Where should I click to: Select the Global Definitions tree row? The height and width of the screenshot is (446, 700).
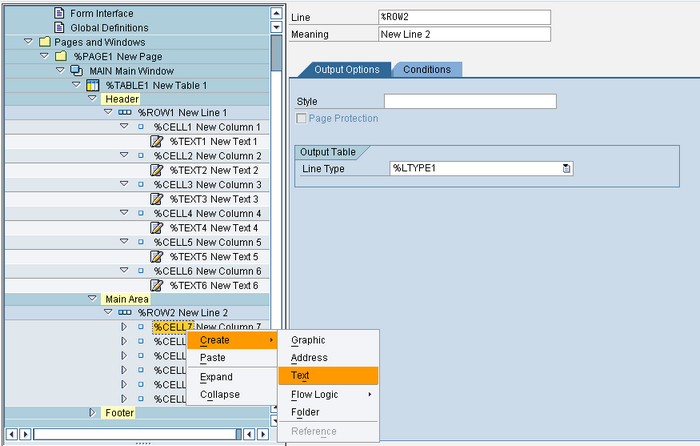click(x=137, y=28)
